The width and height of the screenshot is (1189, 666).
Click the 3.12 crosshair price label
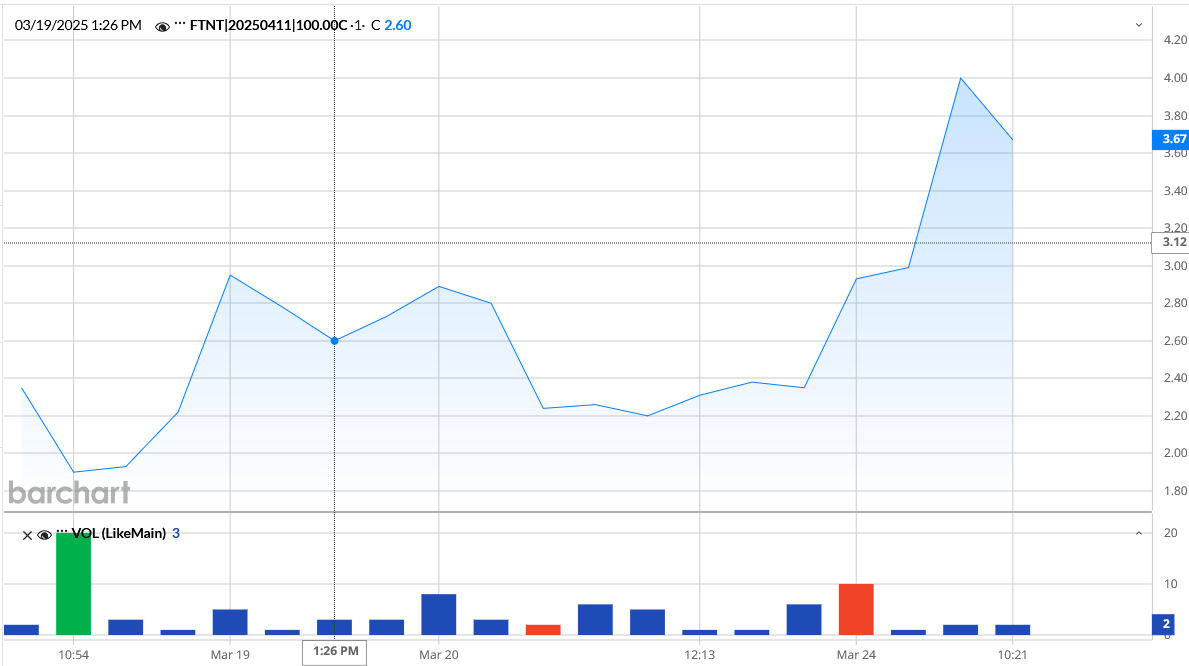pyautogui.click(x=1170, y=242)
